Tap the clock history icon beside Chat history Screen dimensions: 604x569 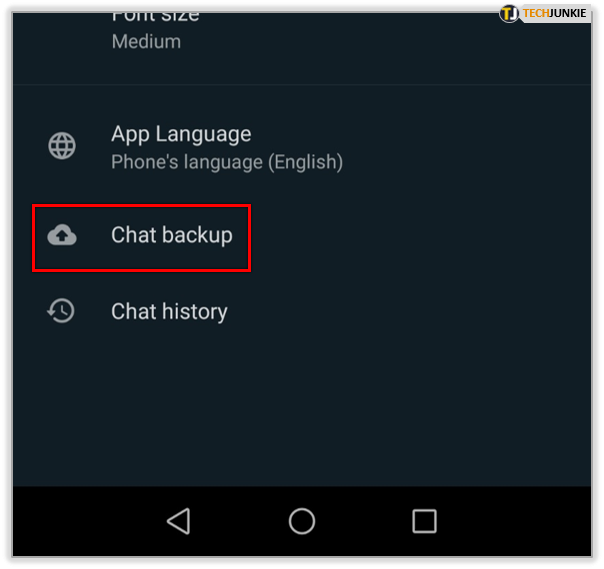click(x=61, y=311)
